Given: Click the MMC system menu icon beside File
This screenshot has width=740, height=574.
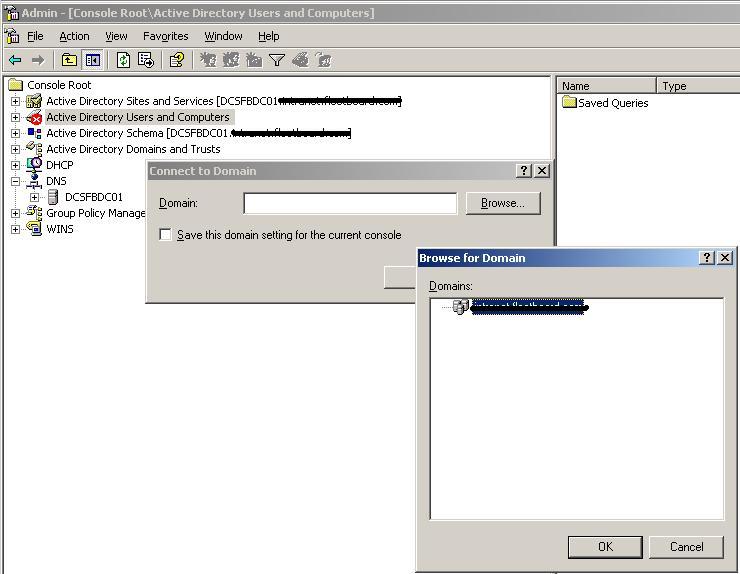Looking at the screenshot, I should click(x=12, y=36).
